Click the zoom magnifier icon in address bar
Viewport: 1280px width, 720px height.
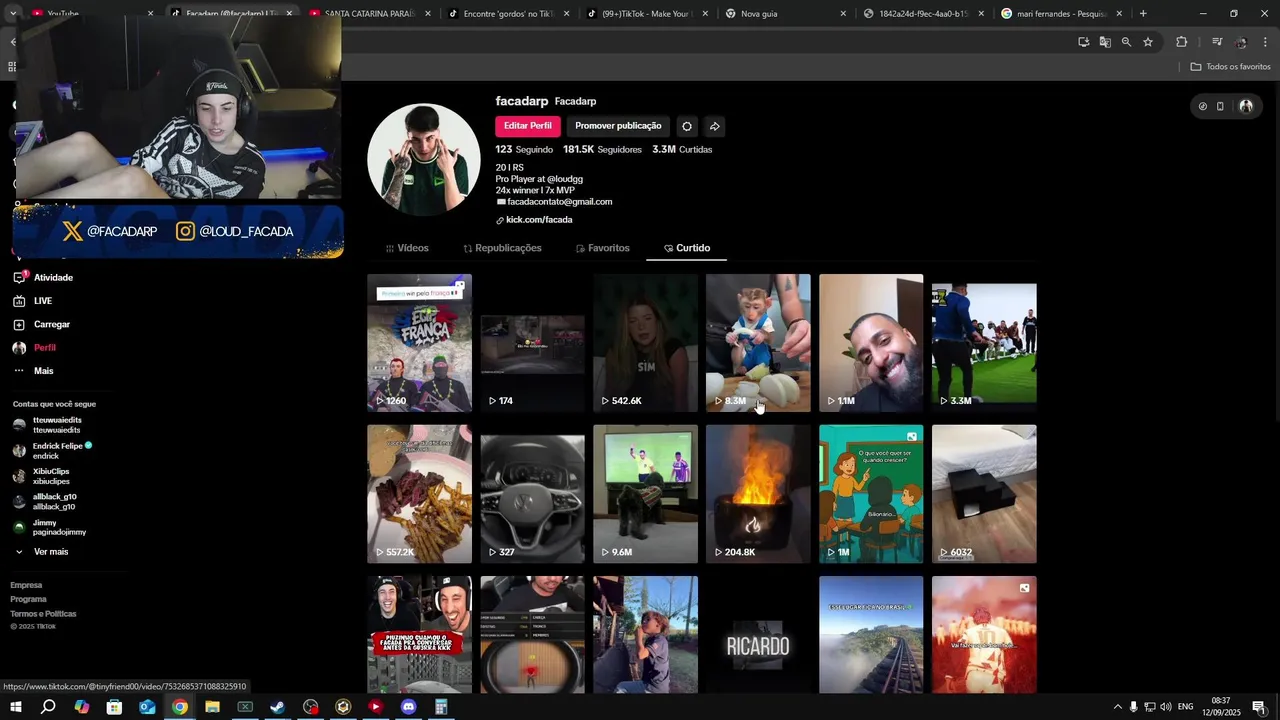coord(1126,42)
